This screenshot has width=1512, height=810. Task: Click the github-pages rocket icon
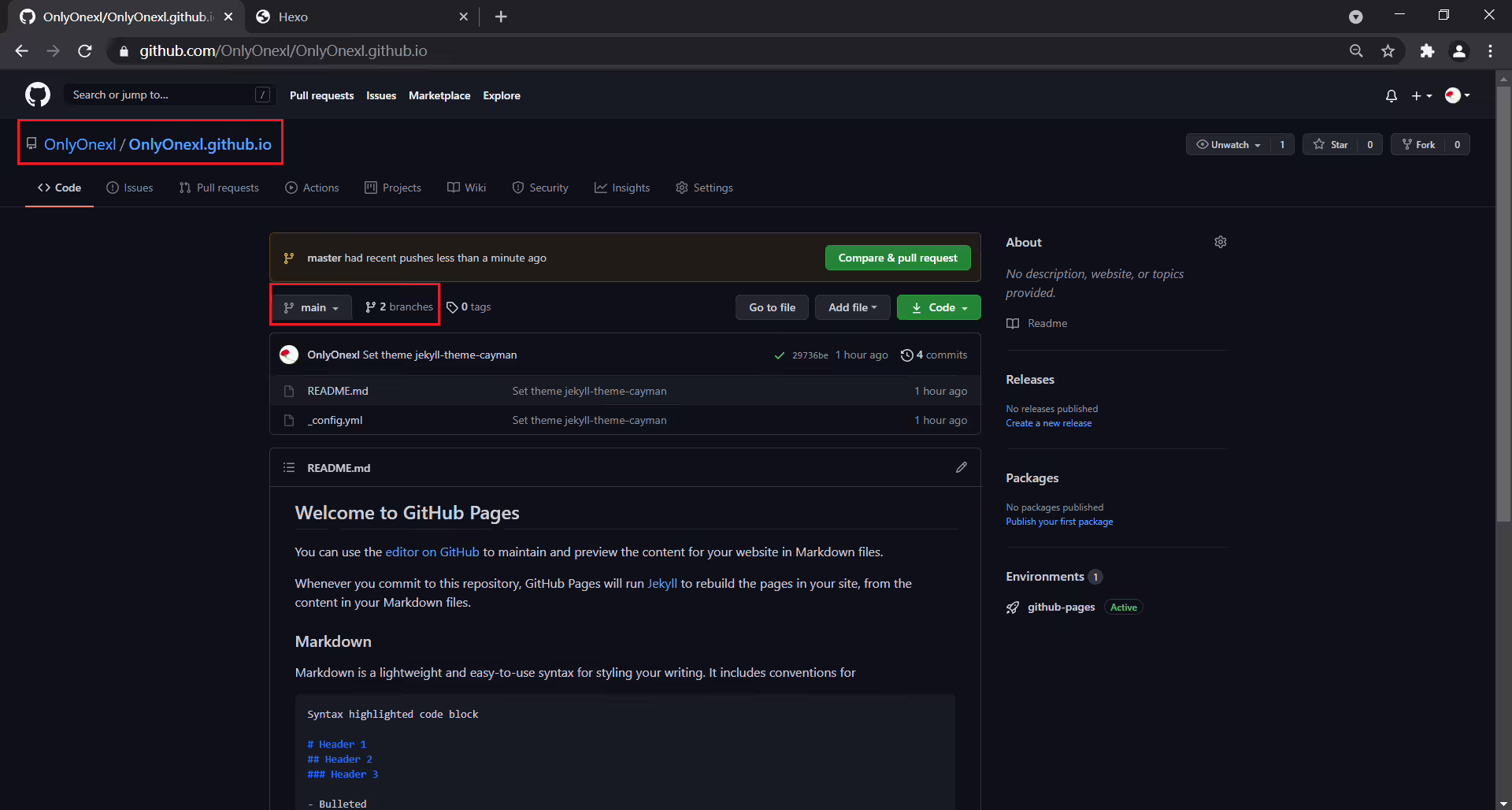1013,607
